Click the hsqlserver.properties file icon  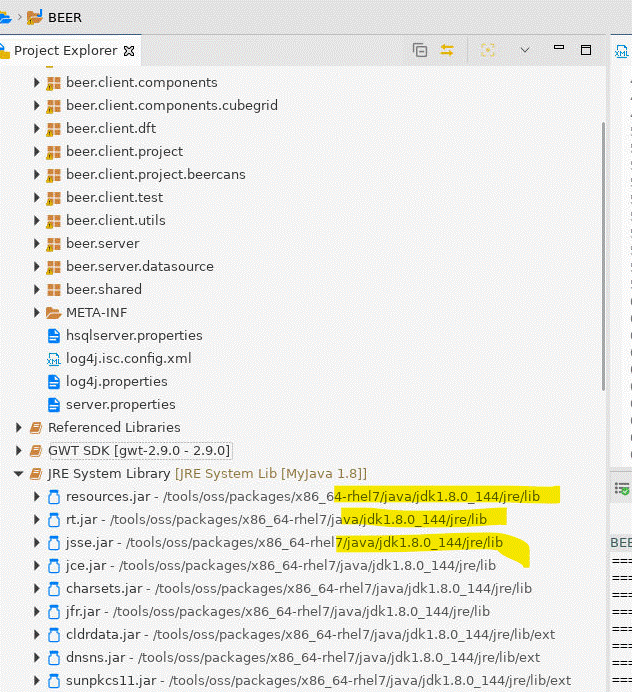pyautogui.click(x=53, y=336)
